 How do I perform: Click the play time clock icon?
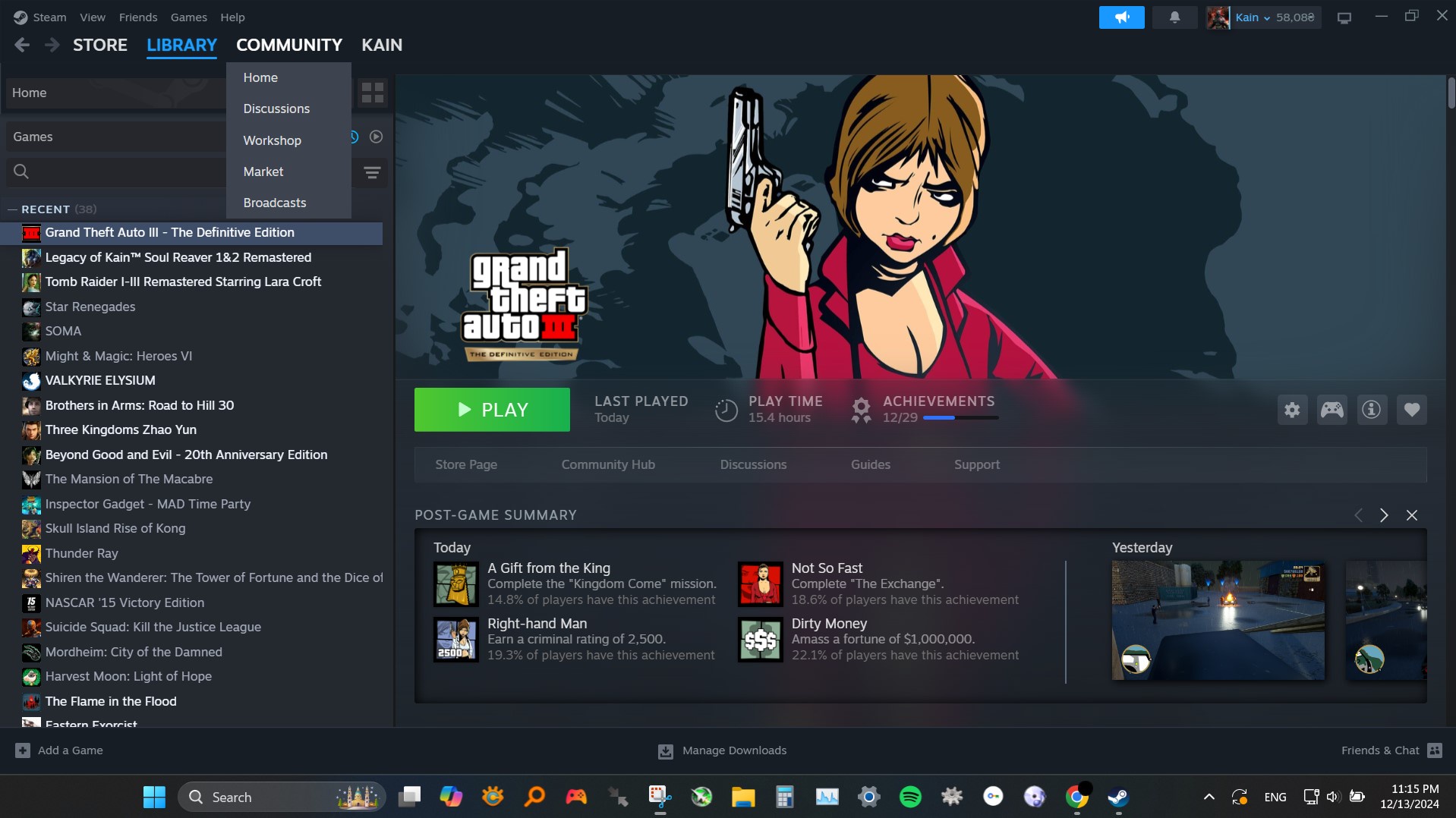click(x=726, y=410)
